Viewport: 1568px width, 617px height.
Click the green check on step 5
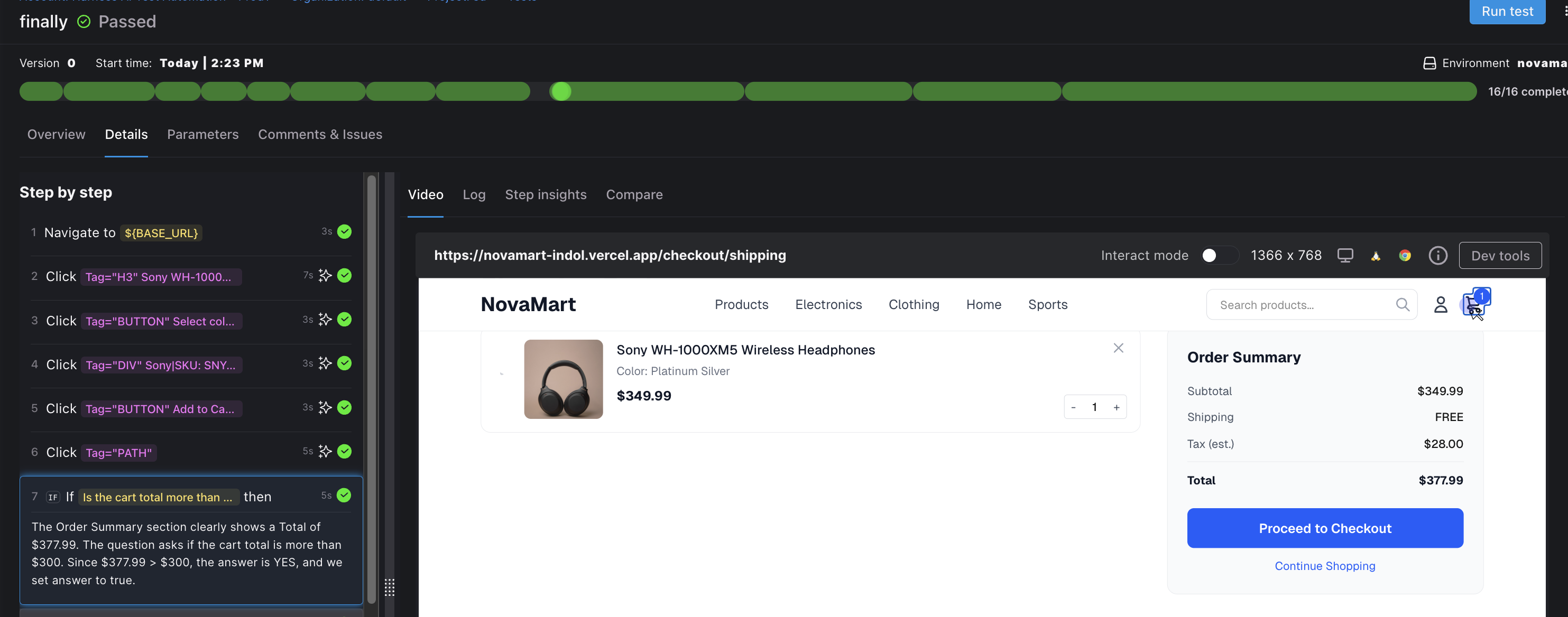coord(345,407)
